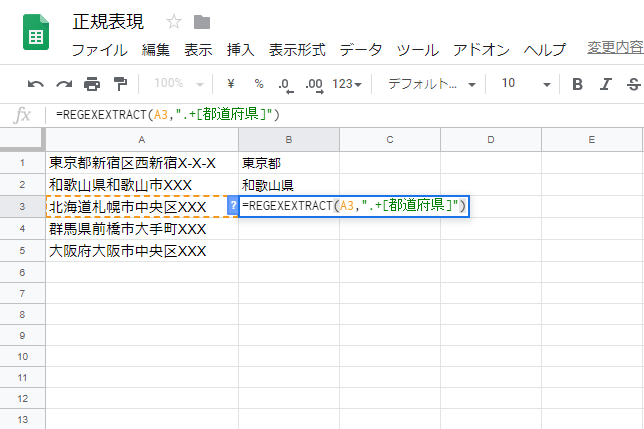
Task: Select column D header
Action: [491, 140]
